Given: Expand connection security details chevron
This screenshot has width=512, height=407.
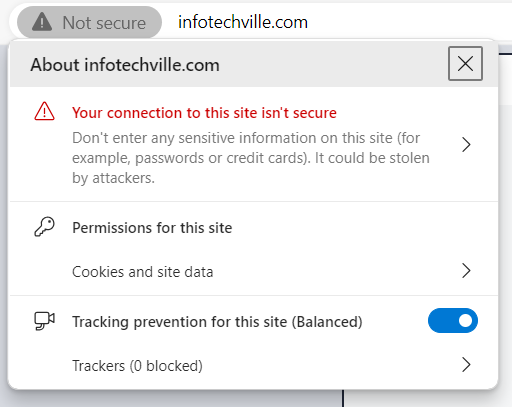Looking at the screenshot, I should [466, 145].
